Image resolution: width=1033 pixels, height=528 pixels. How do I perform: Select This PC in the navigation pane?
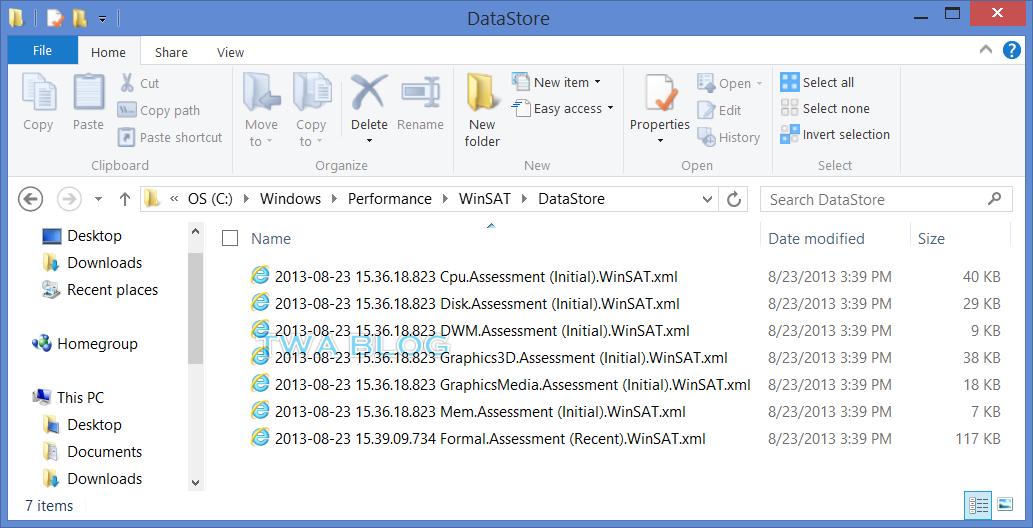tap(69, 397)
